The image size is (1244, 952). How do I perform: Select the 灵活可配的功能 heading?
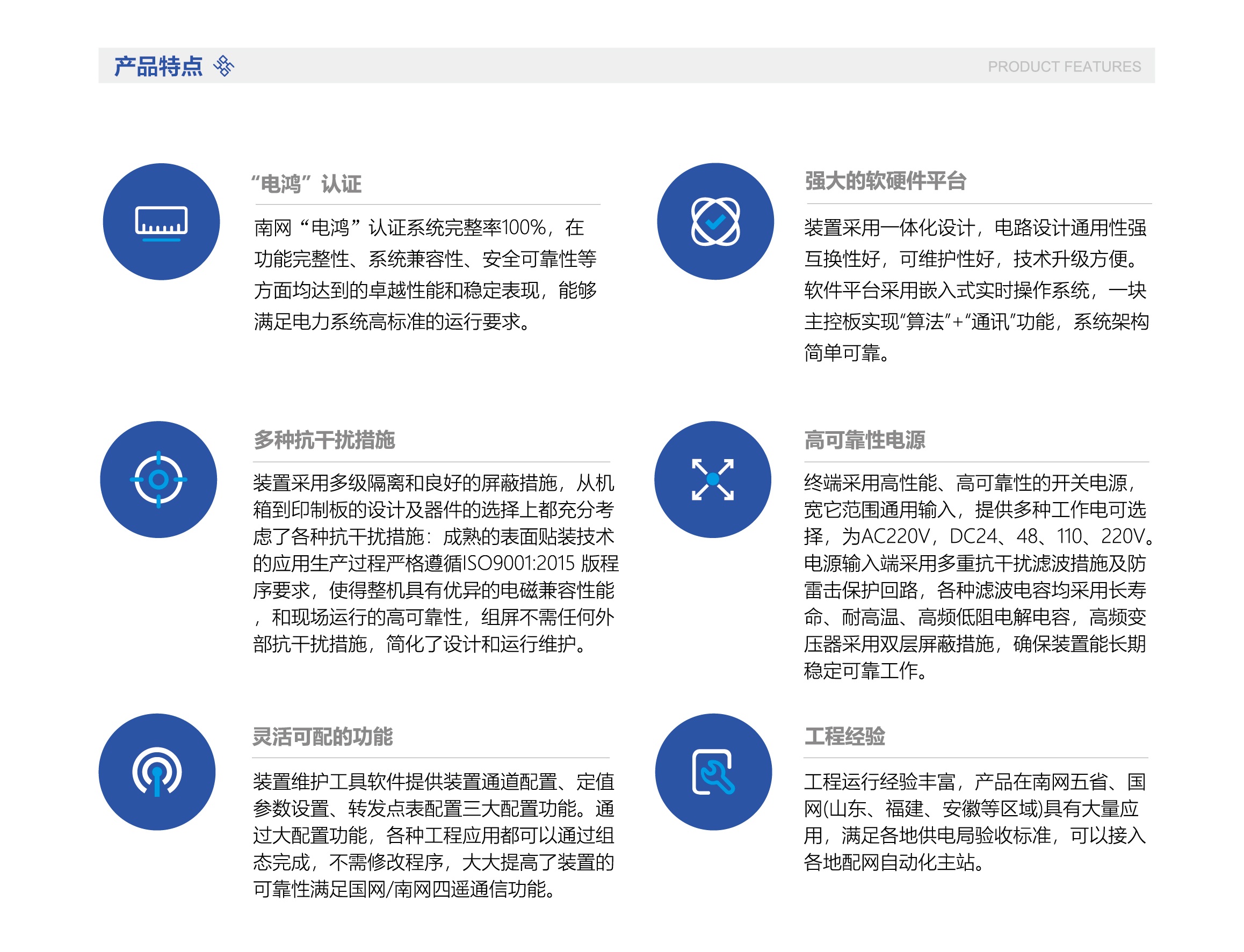click(322, 737)
